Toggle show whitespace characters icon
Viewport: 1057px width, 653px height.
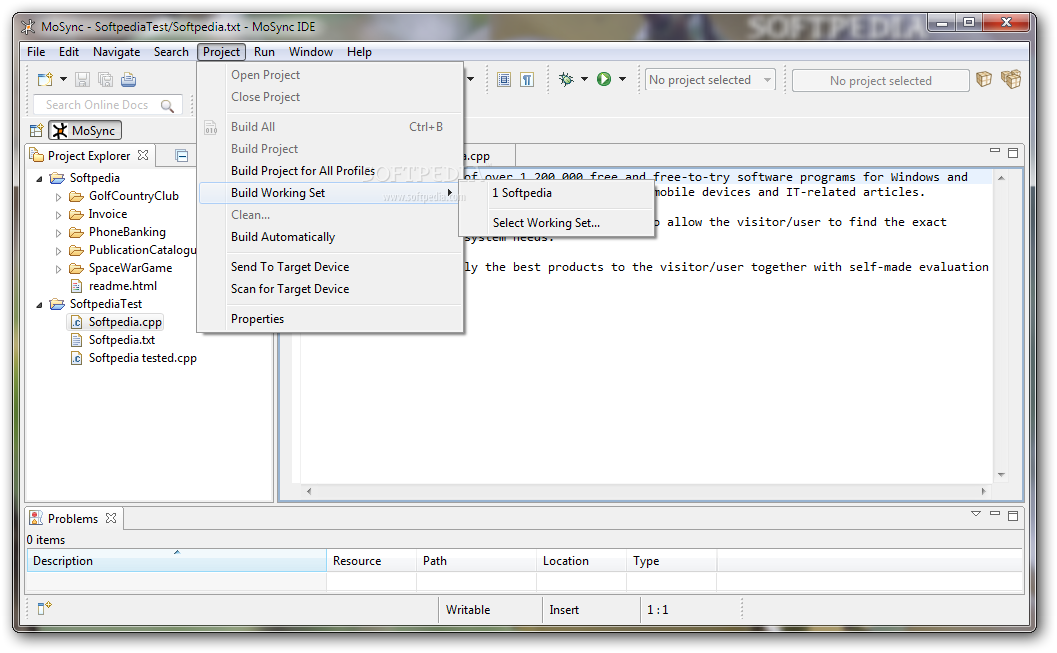coord(527,80)
